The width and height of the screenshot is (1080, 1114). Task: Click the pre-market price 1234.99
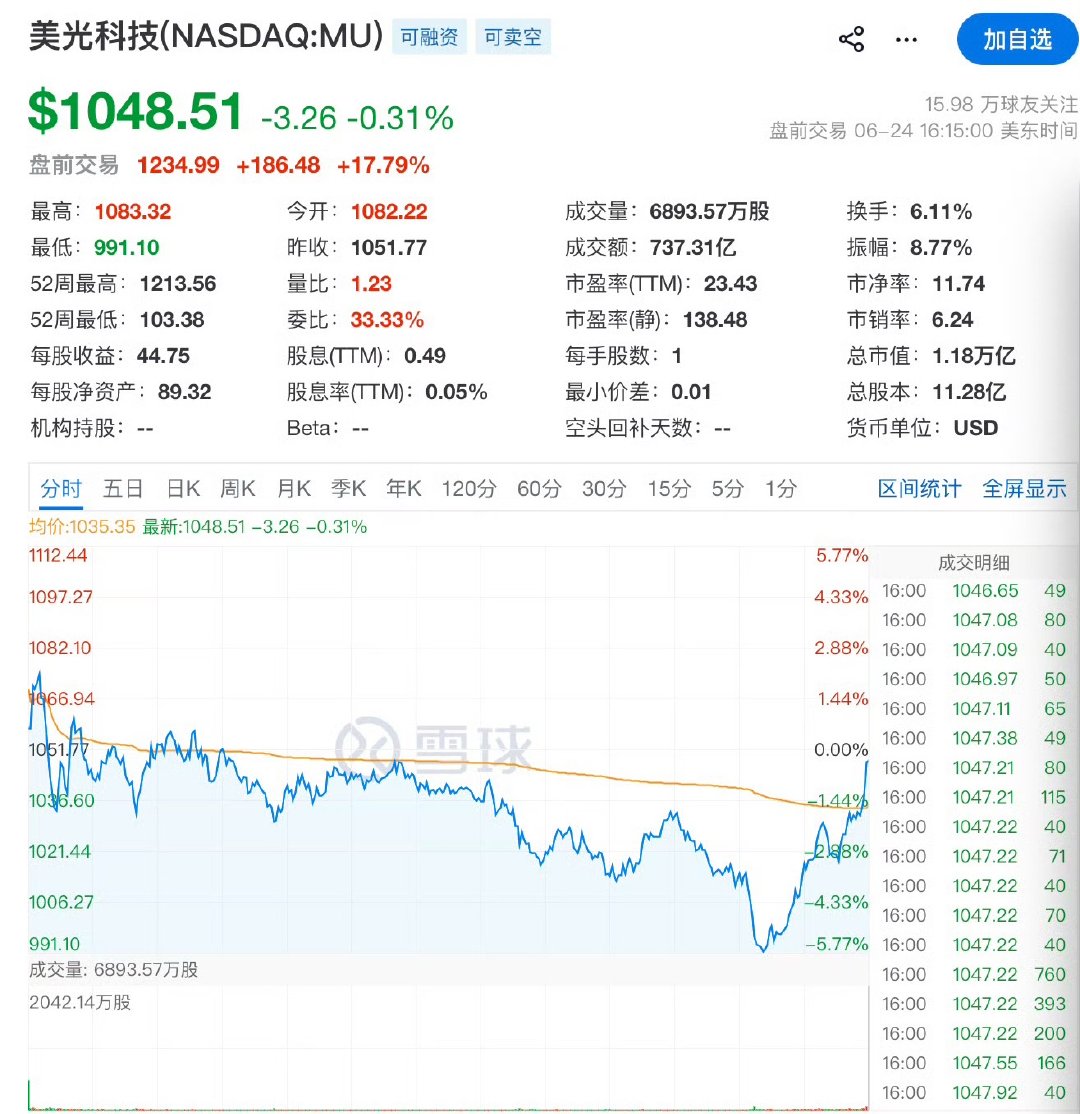click(x=178, y=166)
